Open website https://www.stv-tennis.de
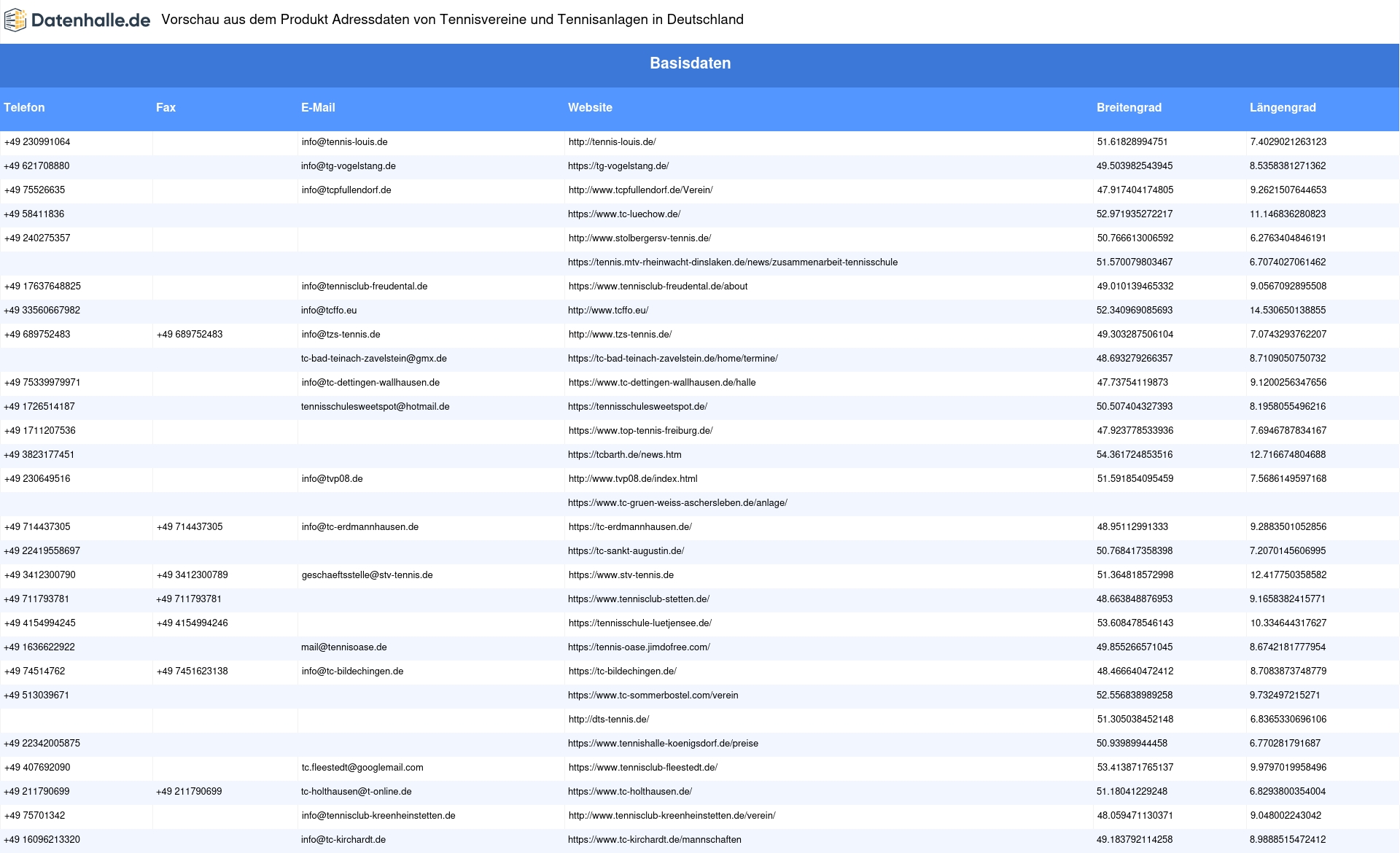This screenshot has height=853, width=1400. (x=621, y=575)
